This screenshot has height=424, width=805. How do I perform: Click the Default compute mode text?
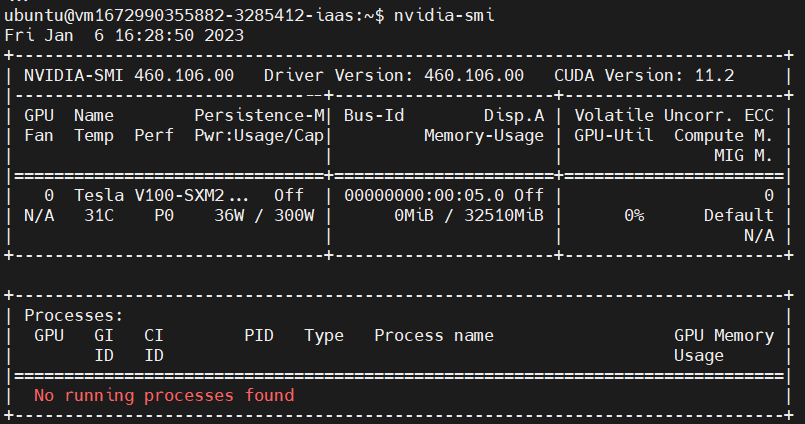coord(738,216)
